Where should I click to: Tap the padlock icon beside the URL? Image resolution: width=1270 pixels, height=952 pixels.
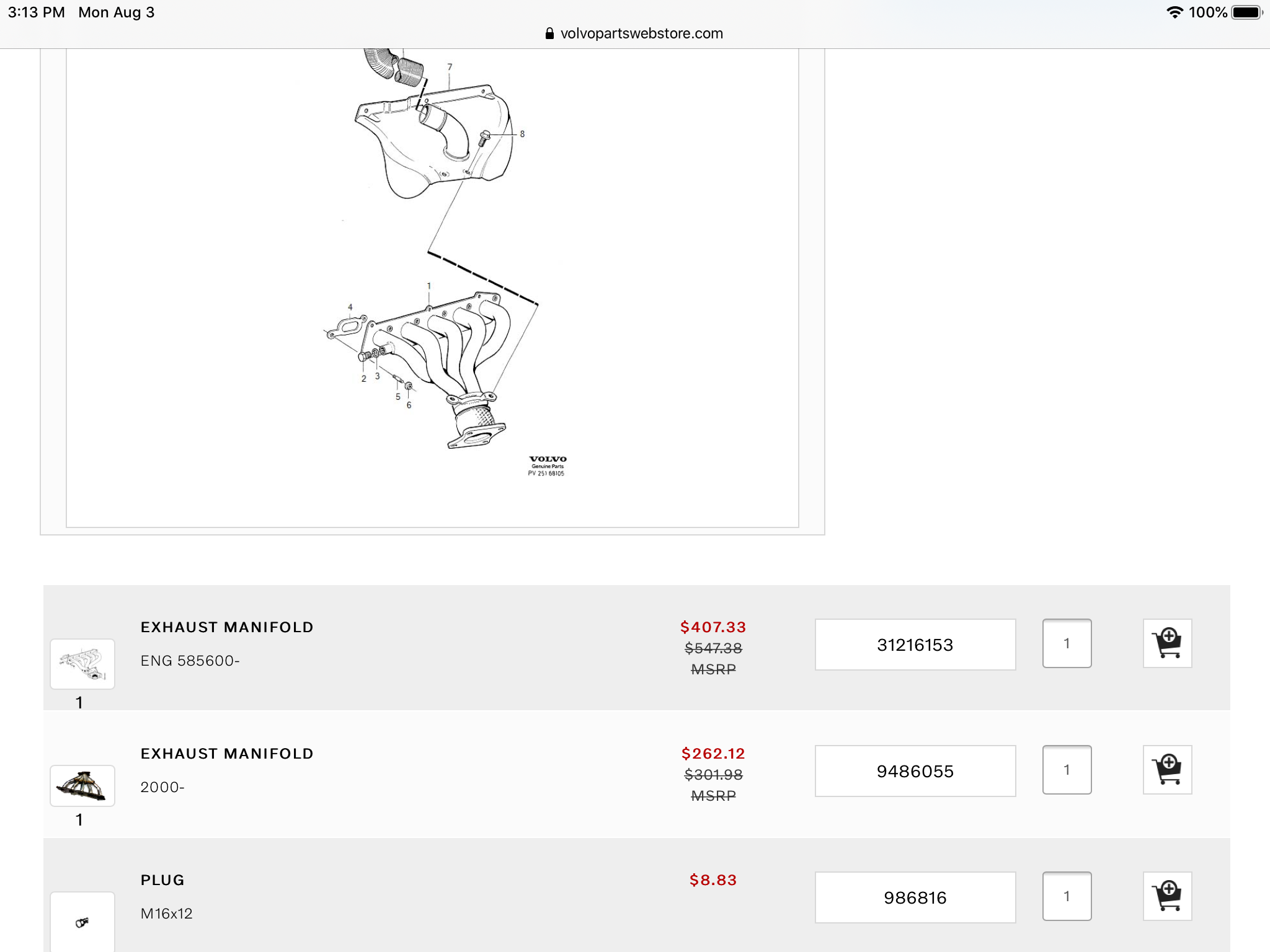(x=549, y=33)
